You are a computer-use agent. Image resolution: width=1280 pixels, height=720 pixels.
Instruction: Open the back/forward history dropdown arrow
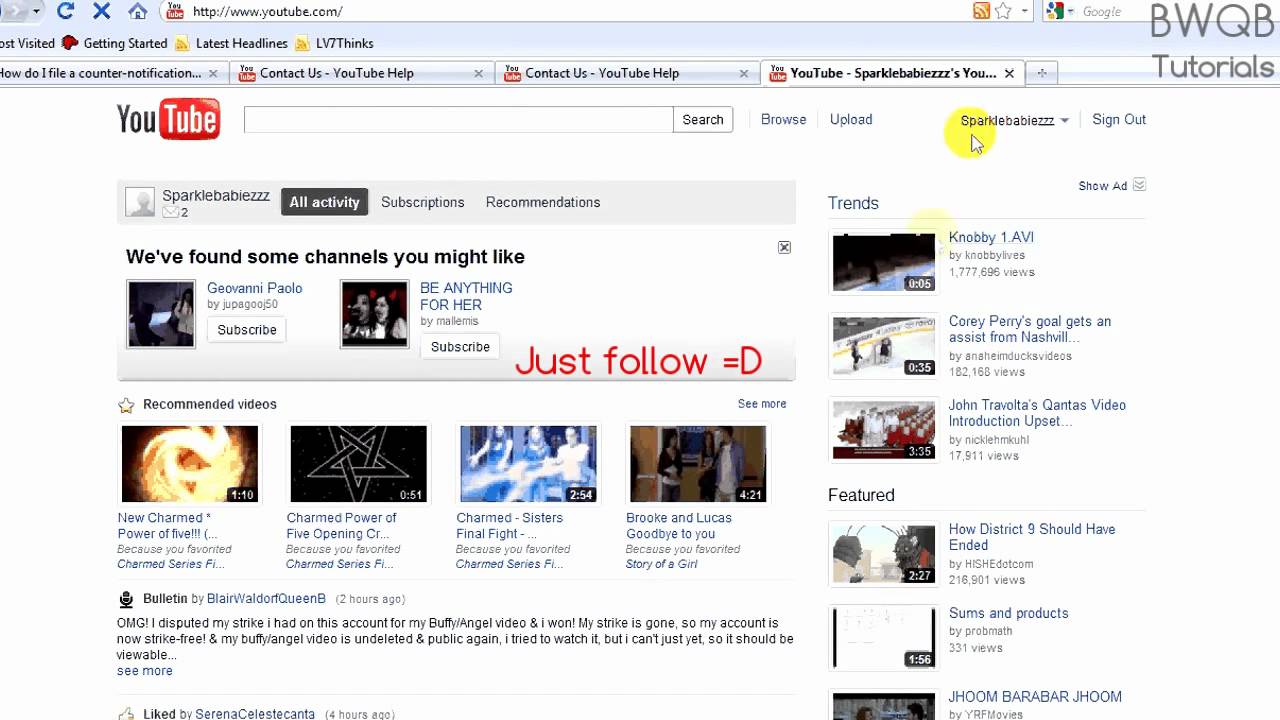(x=37, y=11)
